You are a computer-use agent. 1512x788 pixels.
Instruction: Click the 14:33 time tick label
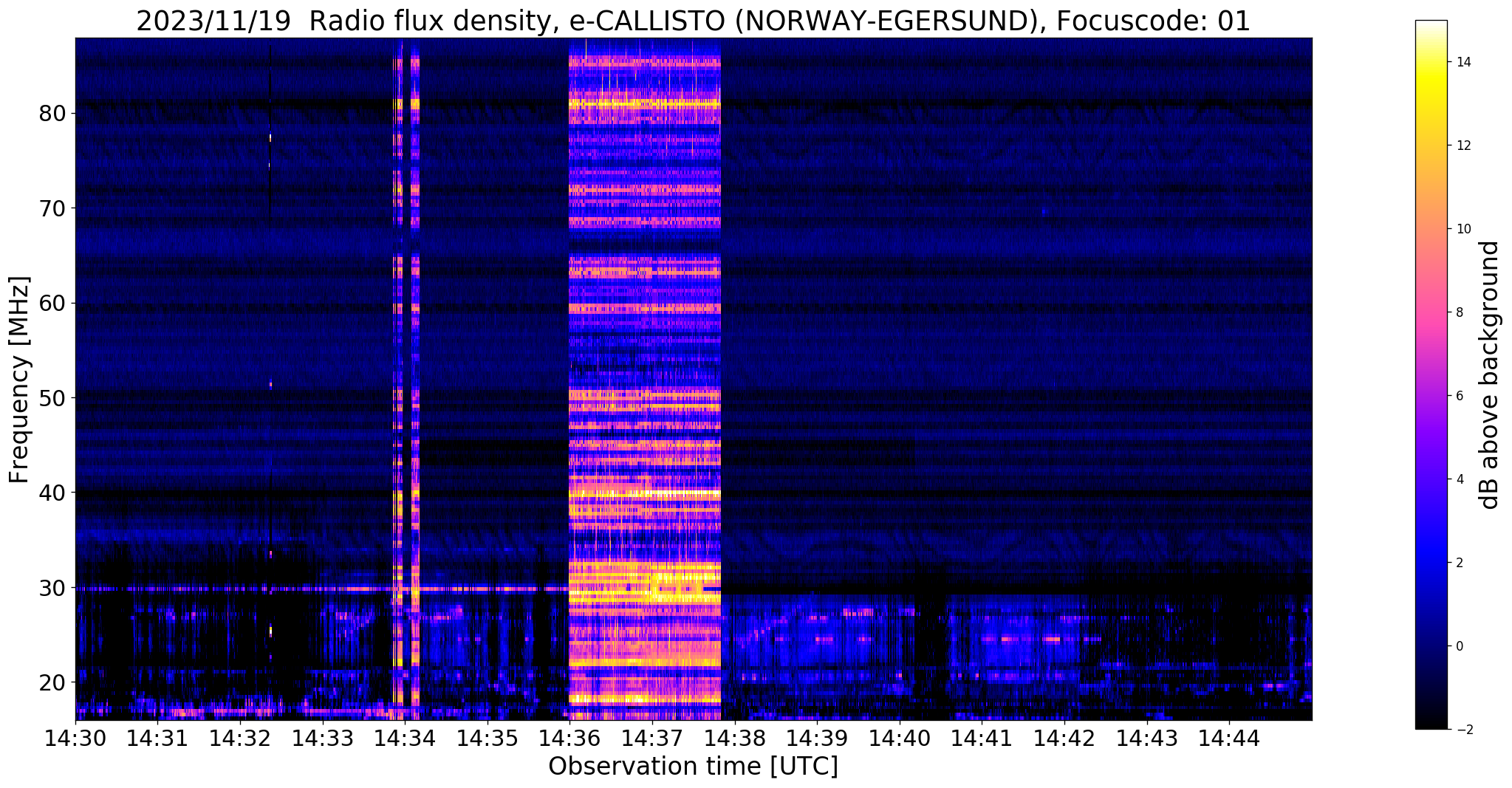pos(323,738)
